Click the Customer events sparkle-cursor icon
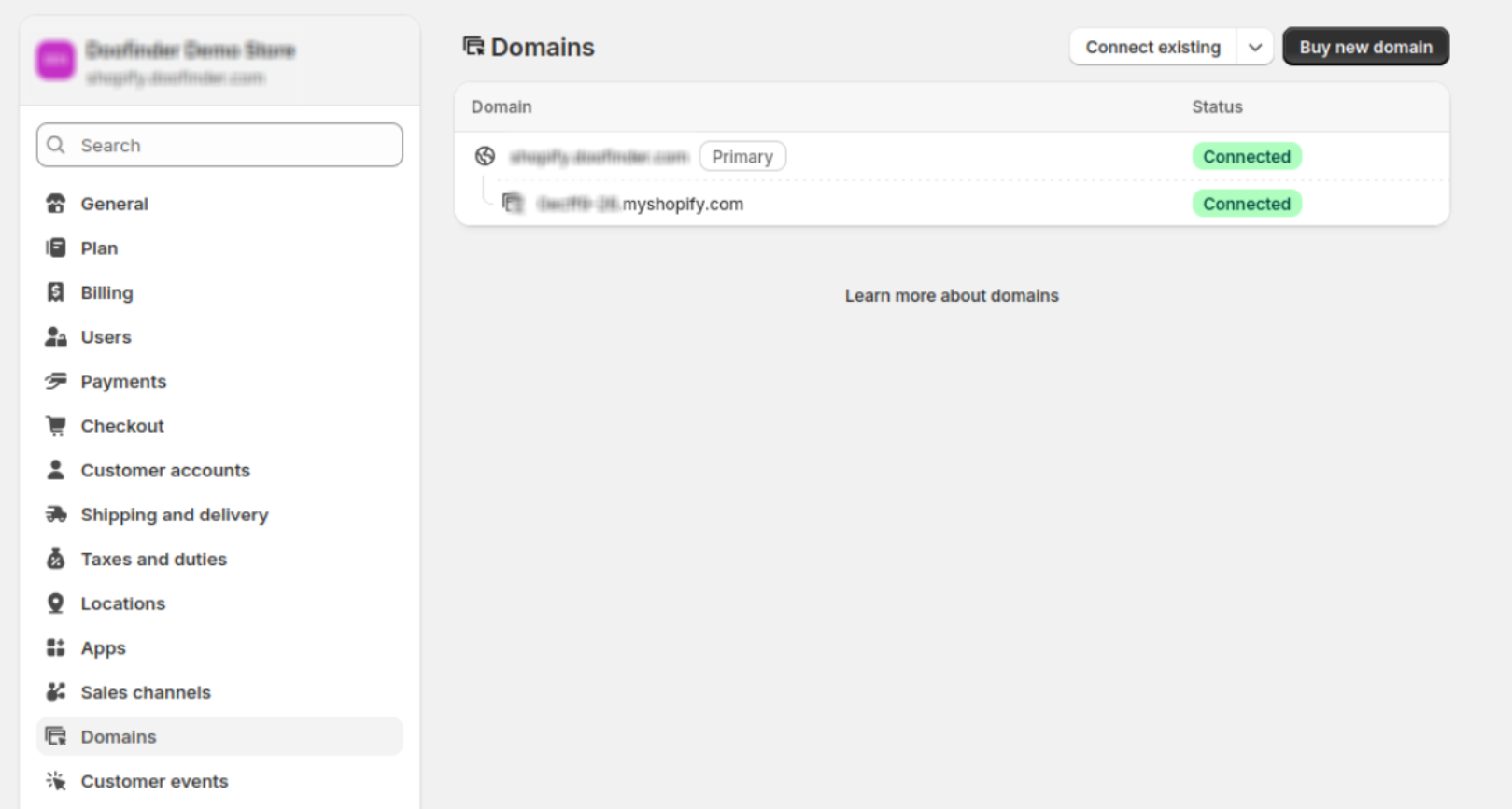 [55, 780]
